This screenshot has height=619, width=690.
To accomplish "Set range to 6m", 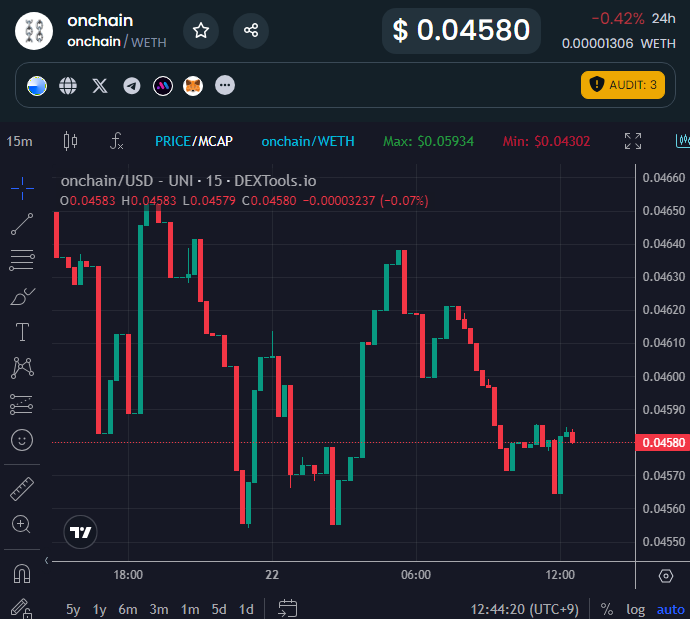I will pos(128,609).
